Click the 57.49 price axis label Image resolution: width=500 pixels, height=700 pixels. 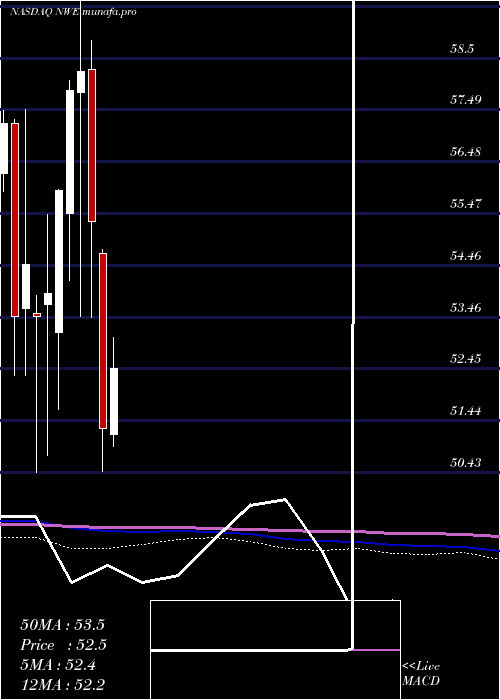click(x=466, y=100)
